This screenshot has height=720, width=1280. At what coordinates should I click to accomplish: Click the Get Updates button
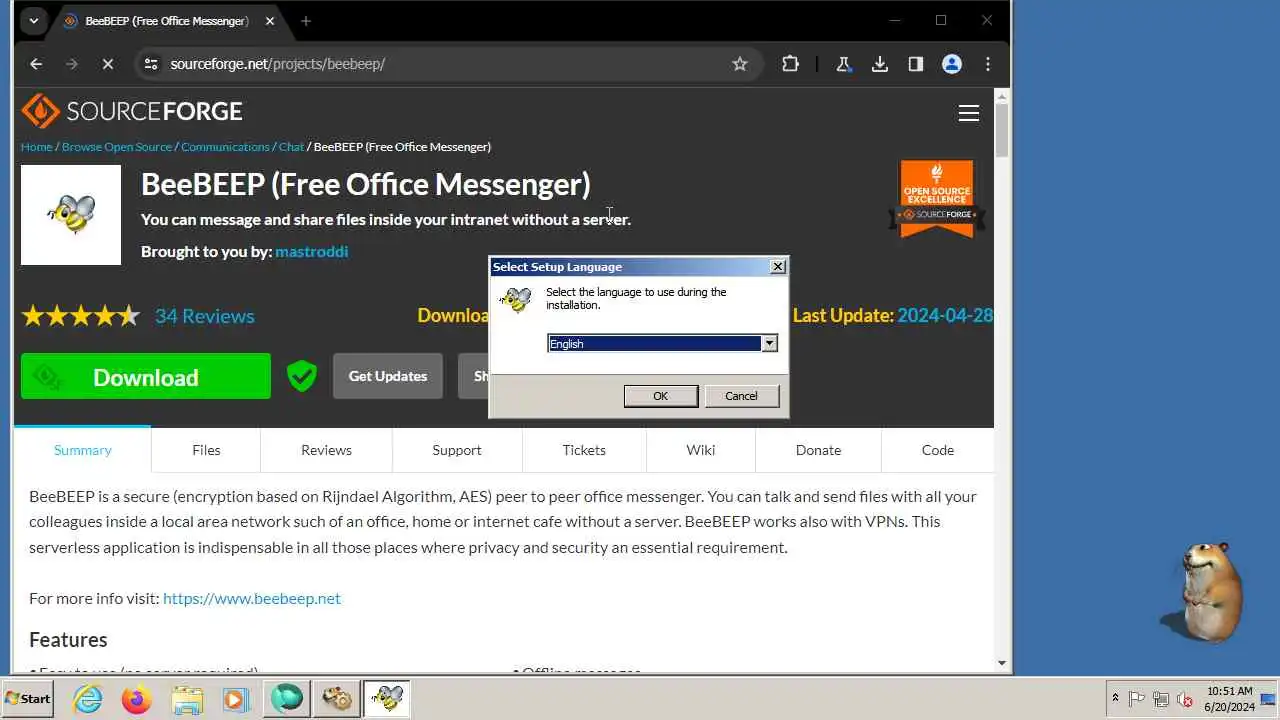coord(388,376)
